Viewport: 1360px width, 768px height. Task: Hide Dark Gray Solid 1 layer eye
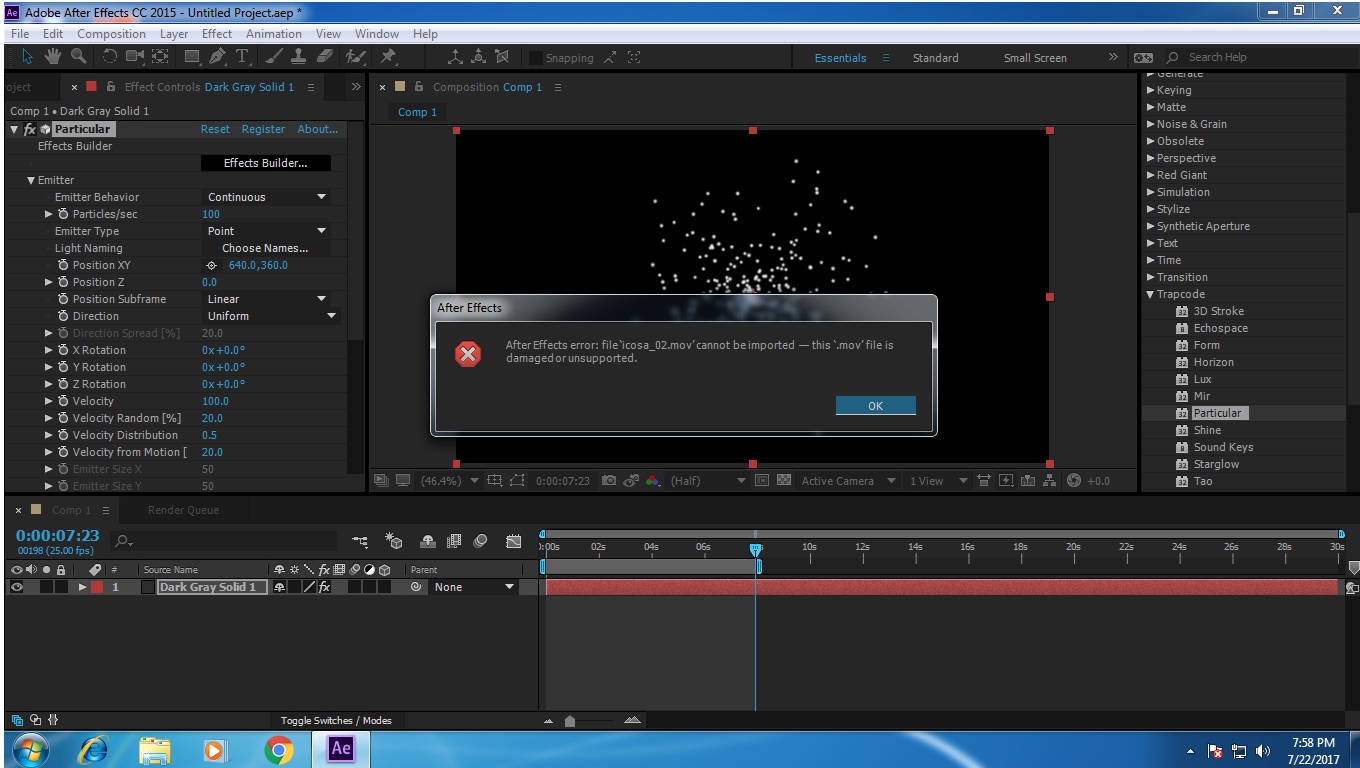coord(16,587)
